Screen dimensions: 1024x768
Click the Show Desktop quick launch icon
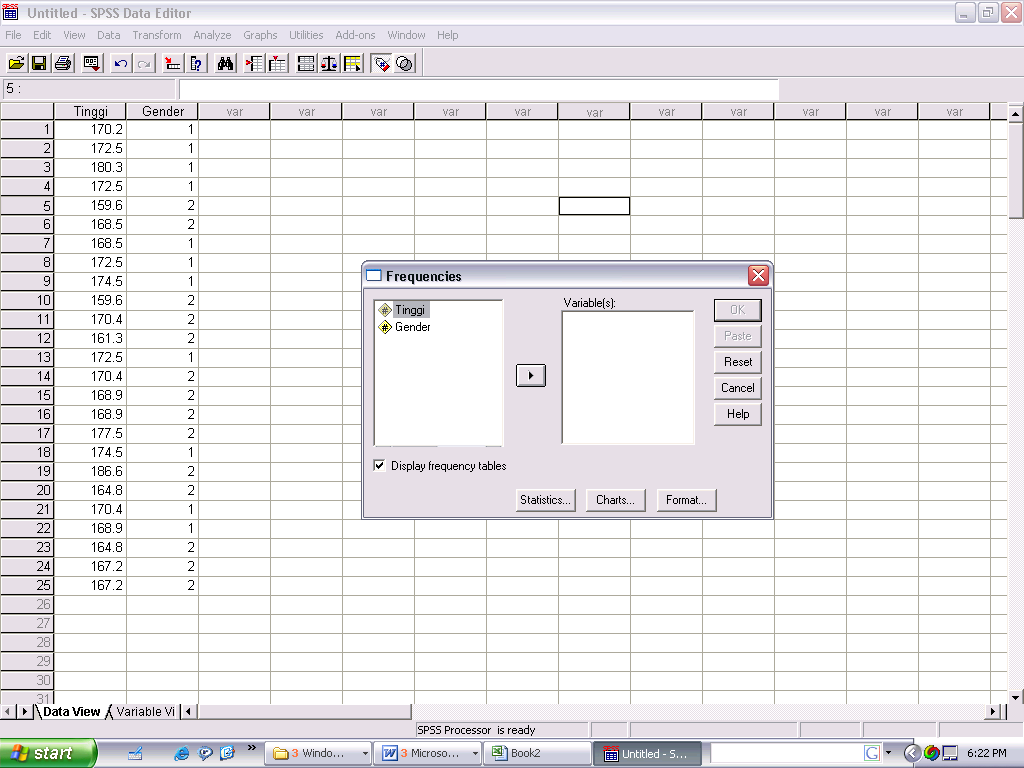point(135,753)
